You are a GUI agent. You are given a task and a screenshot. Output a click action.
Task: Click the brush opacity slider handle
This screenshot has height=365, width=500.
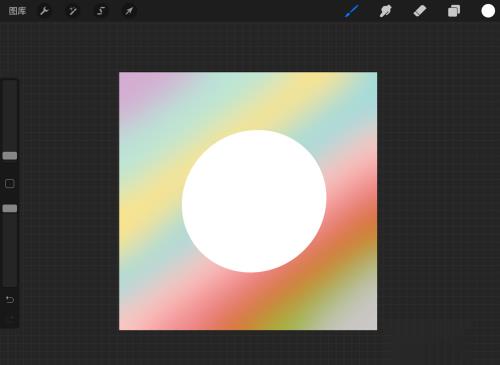tap(10, 208)
